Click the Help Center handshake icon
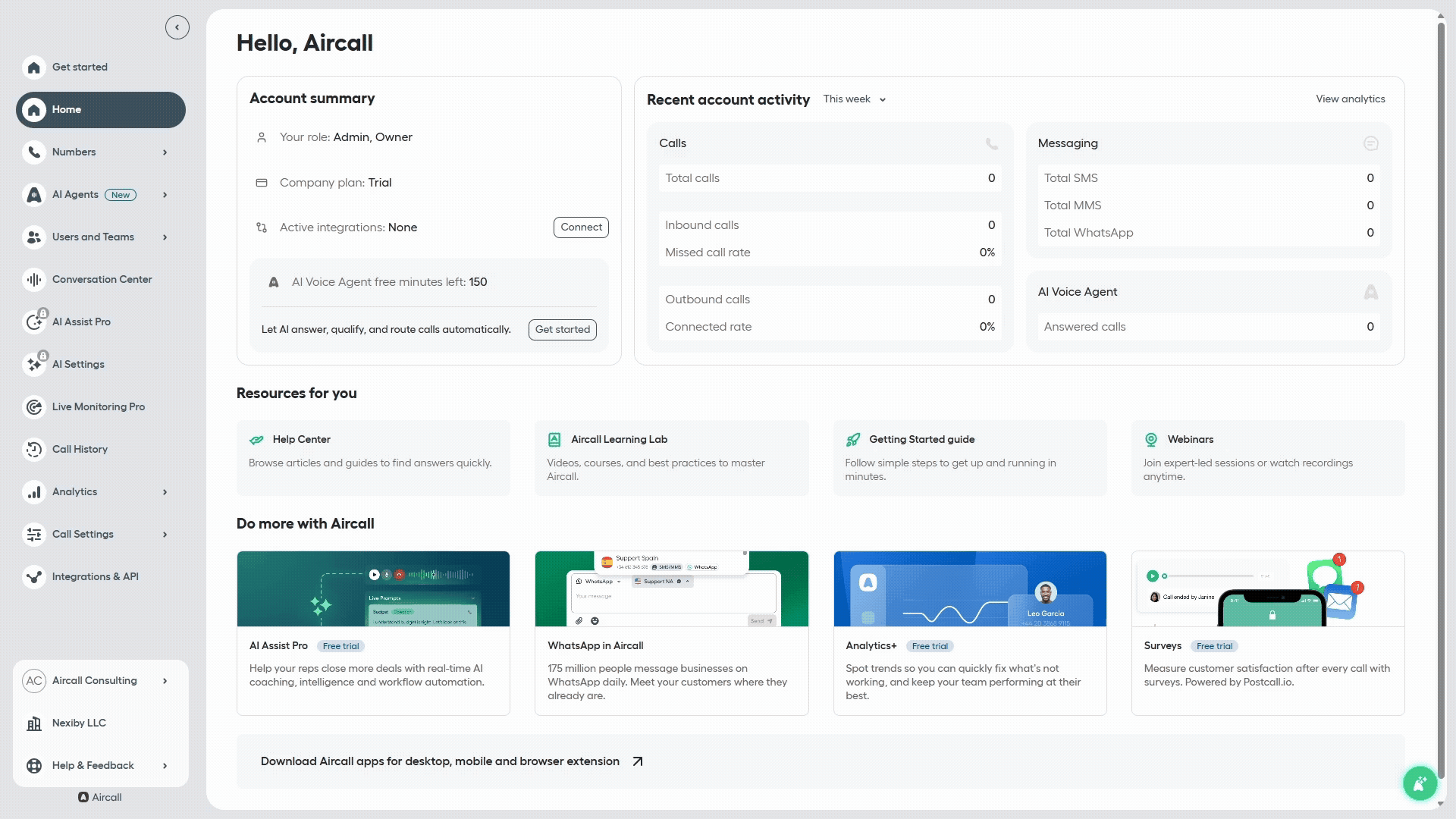Image resolution: width=1456 pixels, height=819 pixels. 256,440
